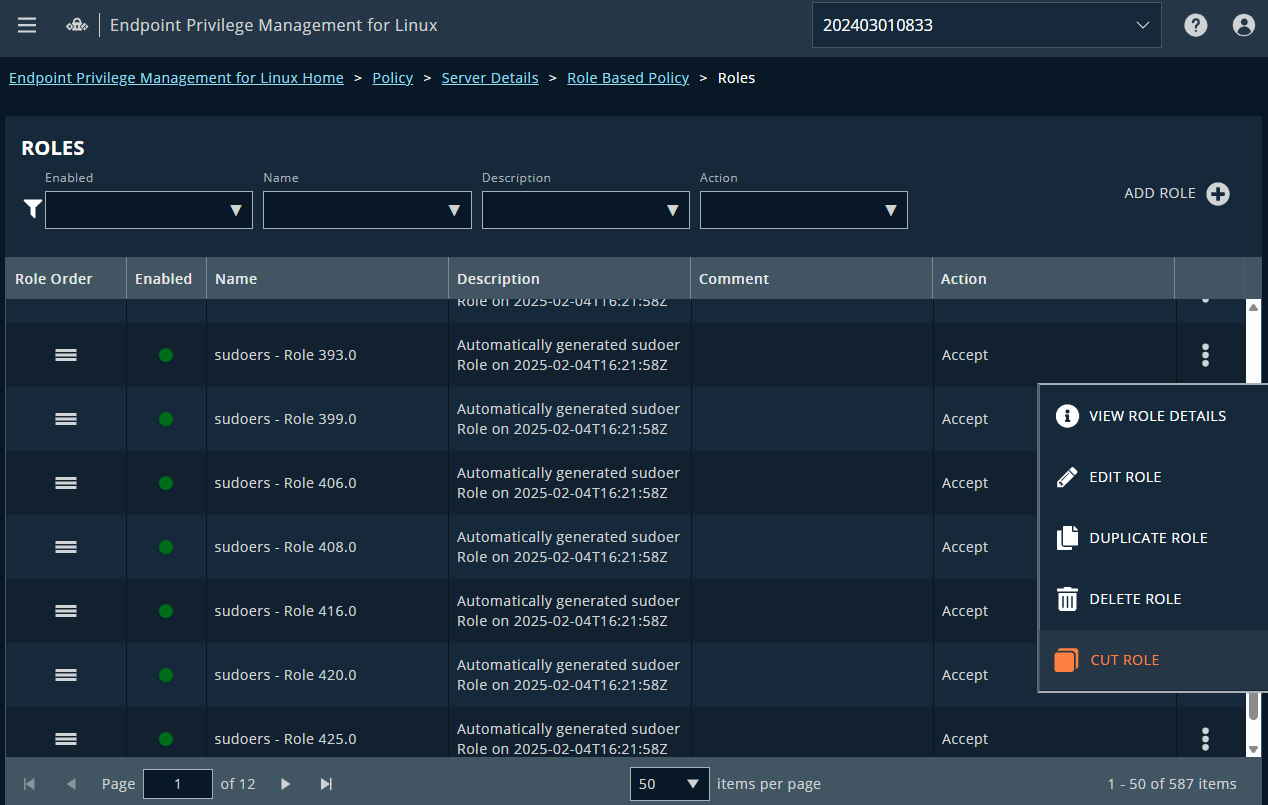Click the table vertical scrollbar thumb

click(x=1253, y=705)
